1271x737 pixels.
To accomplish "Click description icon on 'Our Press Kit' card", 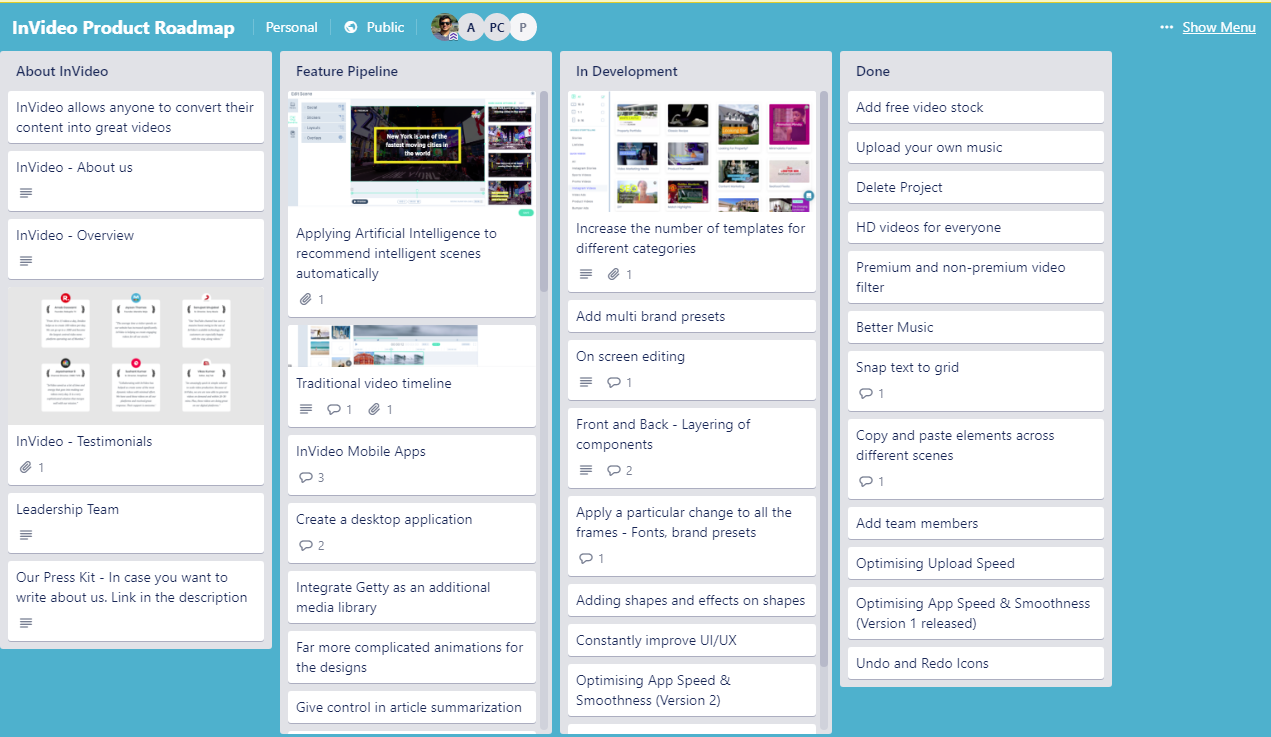I will pyautogui.click(x=26, y=623).
